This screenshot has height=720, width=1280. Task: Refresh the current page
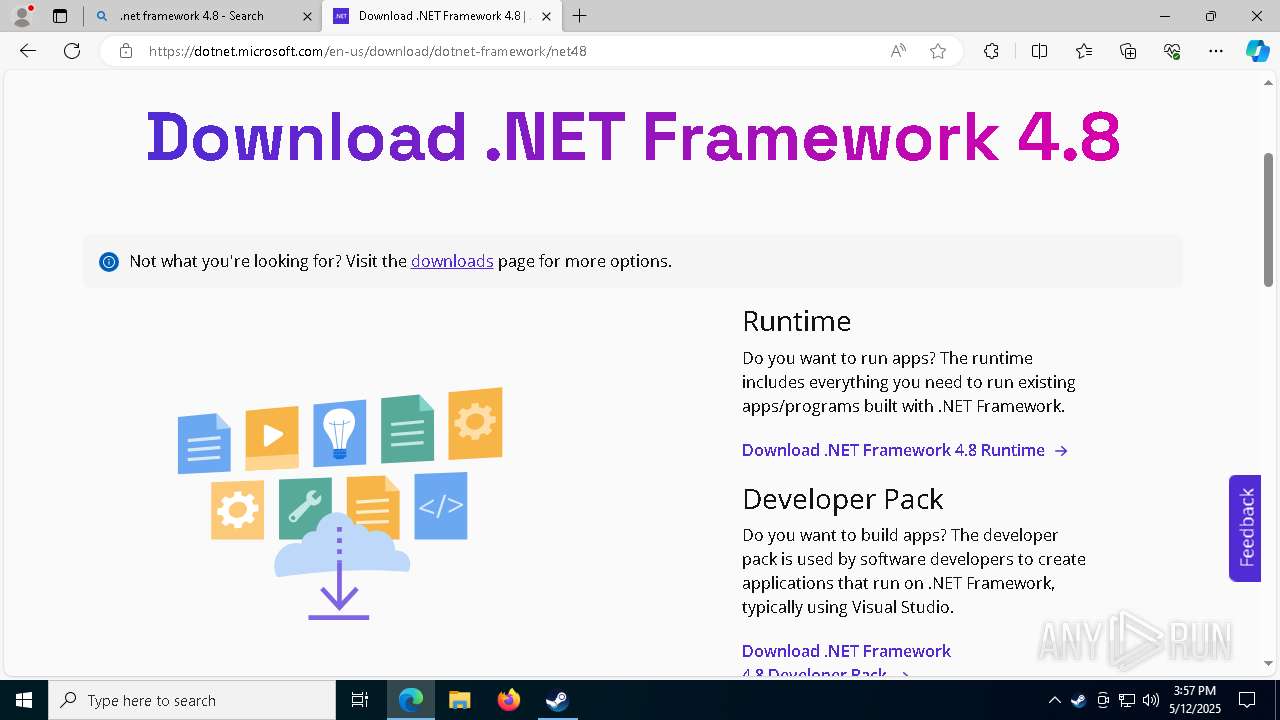(72, 51)
